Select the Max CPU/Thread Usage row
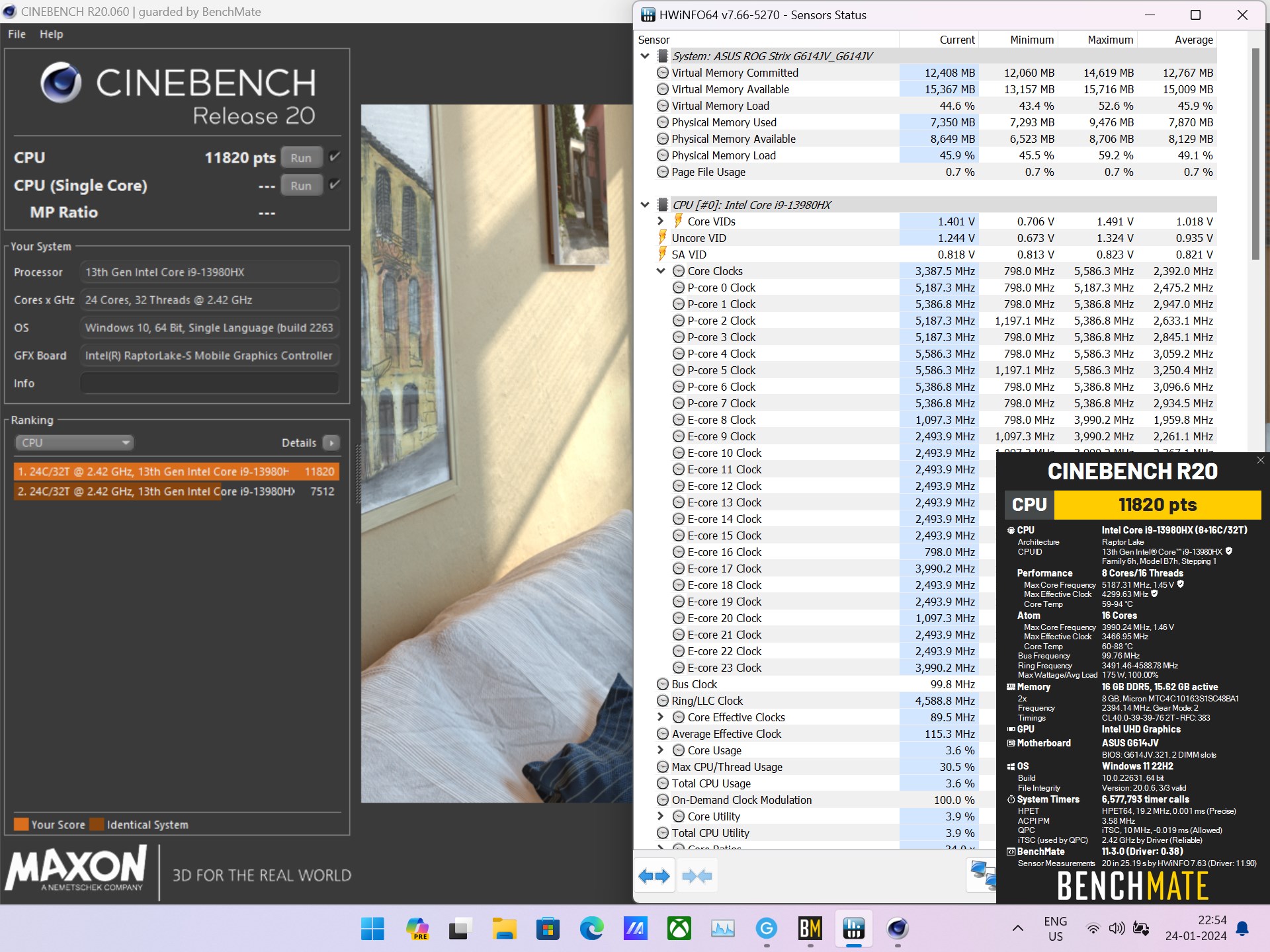 pos(815,767)
